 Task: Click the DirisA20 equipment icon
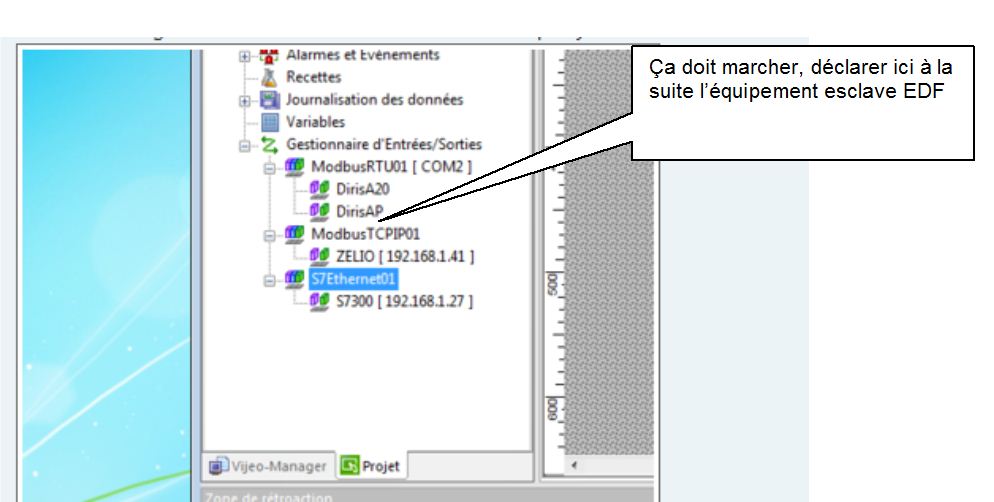coord(319,188)
